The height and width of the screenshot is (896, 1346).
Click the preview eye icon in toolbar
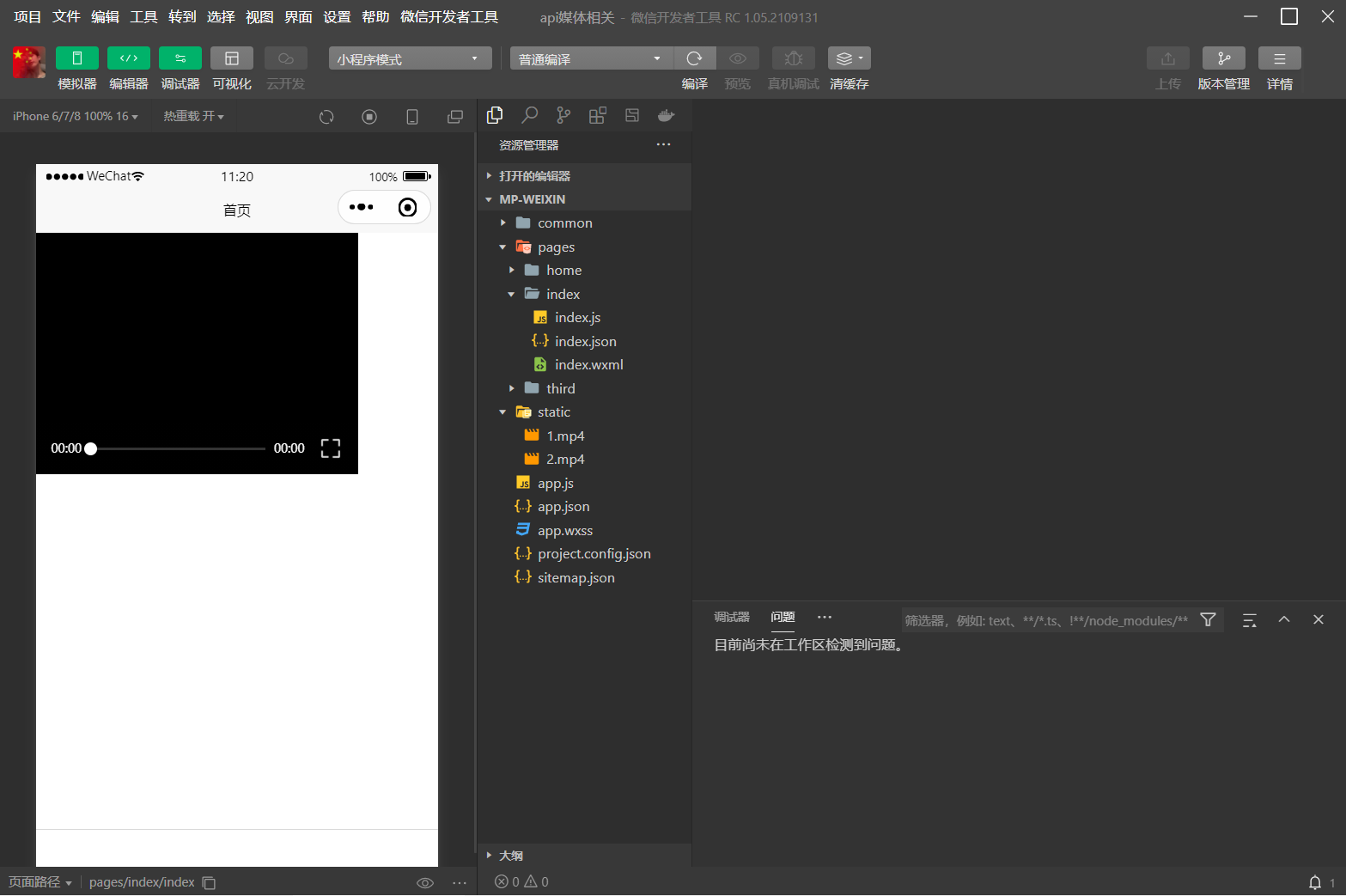(738, 58)
